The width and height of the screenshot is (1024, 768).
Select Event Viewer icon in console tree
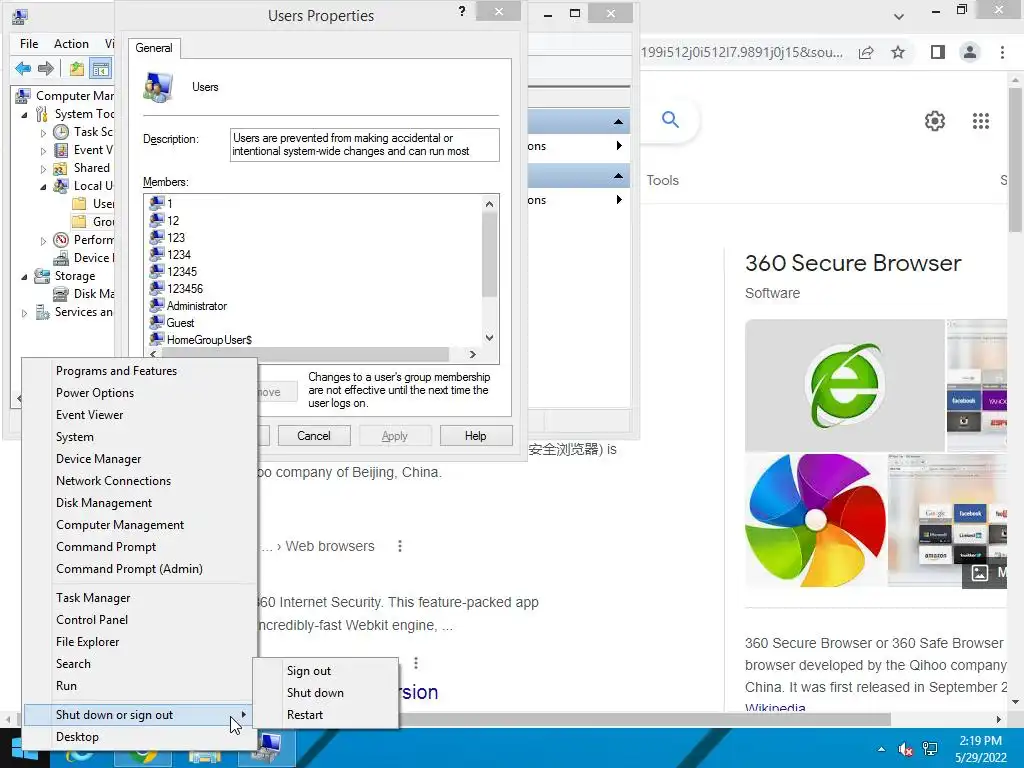tap(61, 150)
